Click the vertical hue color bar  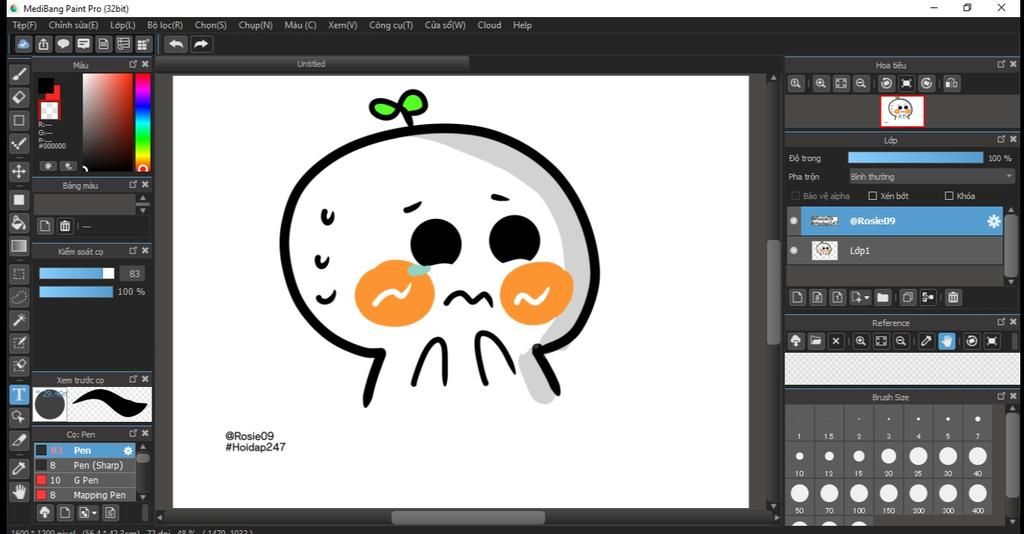pyautogui.click(x=142, y=122)
